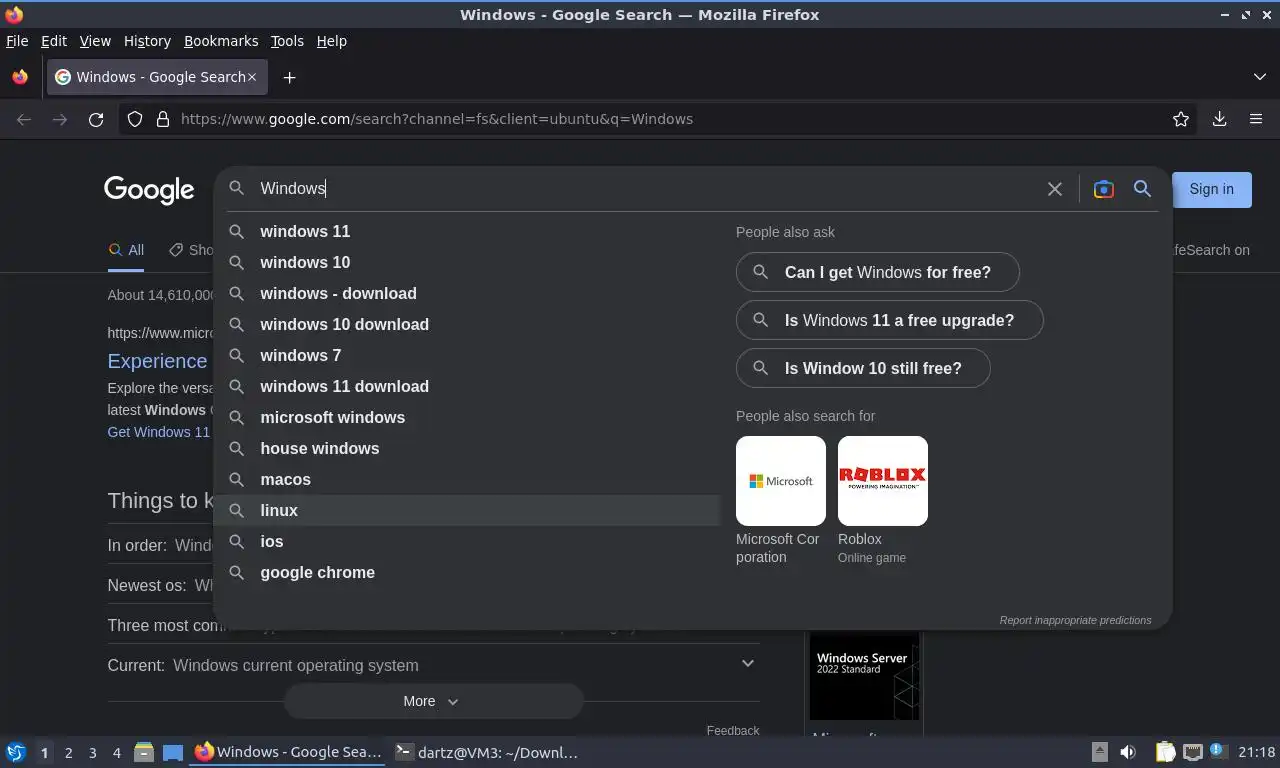This screenshot has width=1280, height=768.
Task: Pick the windows 10 download suggestion
Action: [467, 324]
